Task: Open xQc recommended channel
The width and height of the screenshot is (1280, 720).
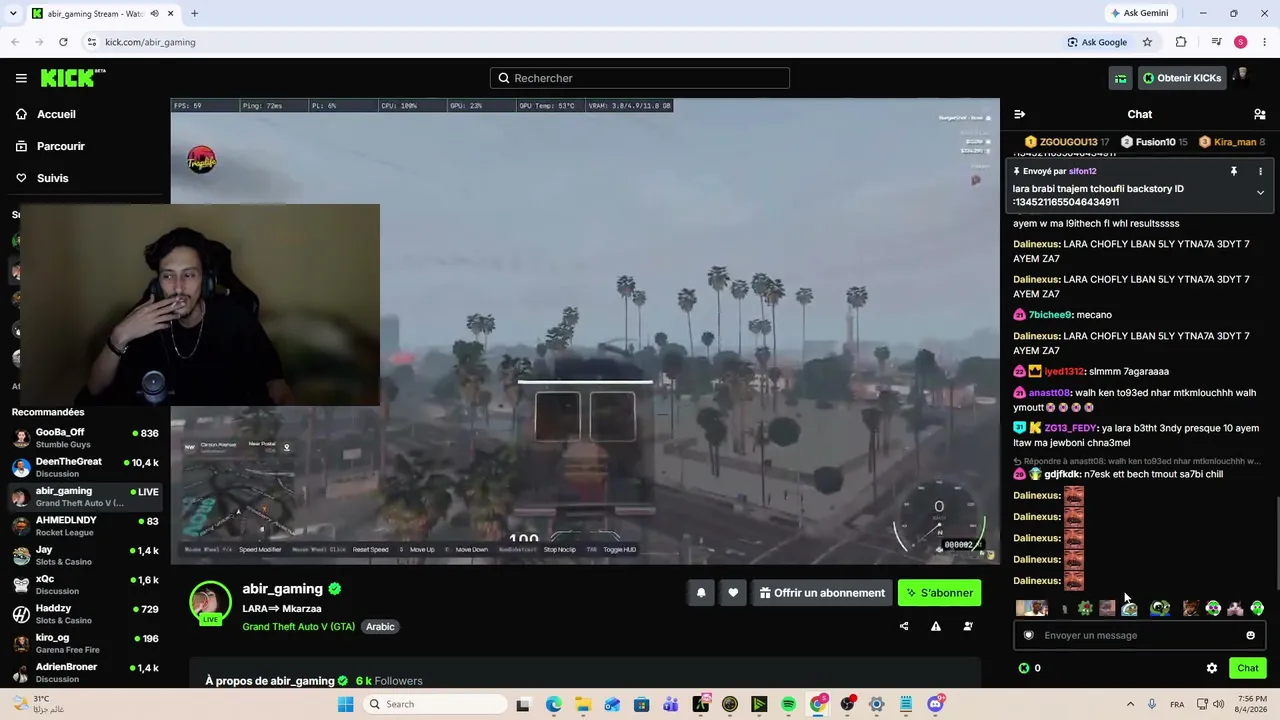Action: click(85, 584)
